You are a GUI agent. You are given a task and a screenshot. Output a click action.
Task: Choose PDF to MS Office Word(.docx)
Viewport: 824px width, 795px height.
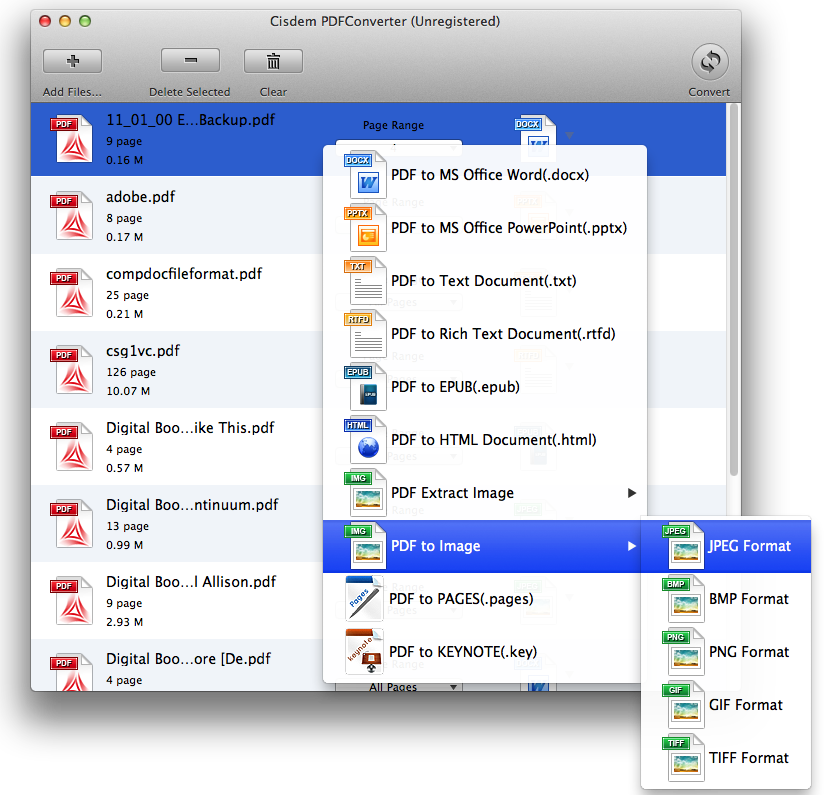coord(489,175)
